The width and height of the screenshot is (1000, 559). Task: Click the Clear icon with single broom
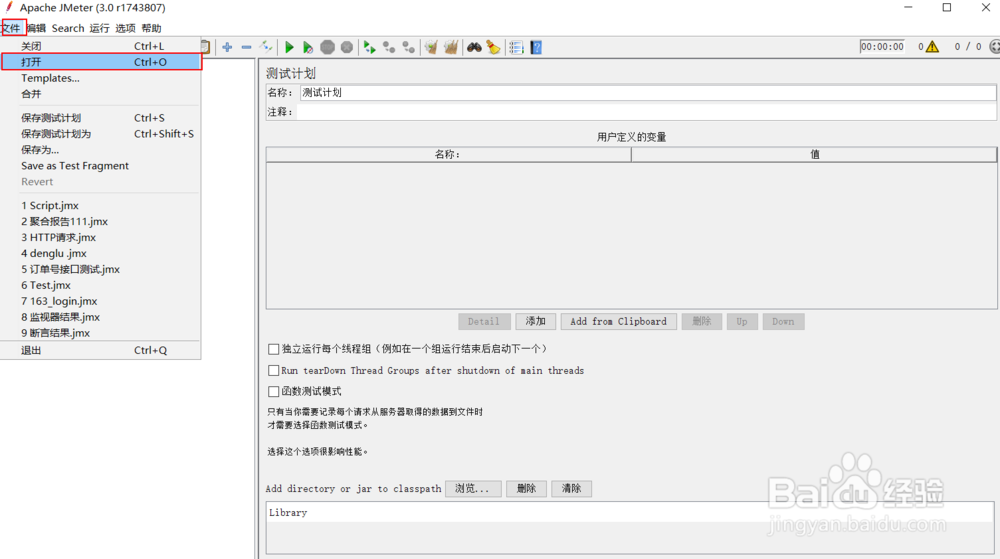(431, 47)
